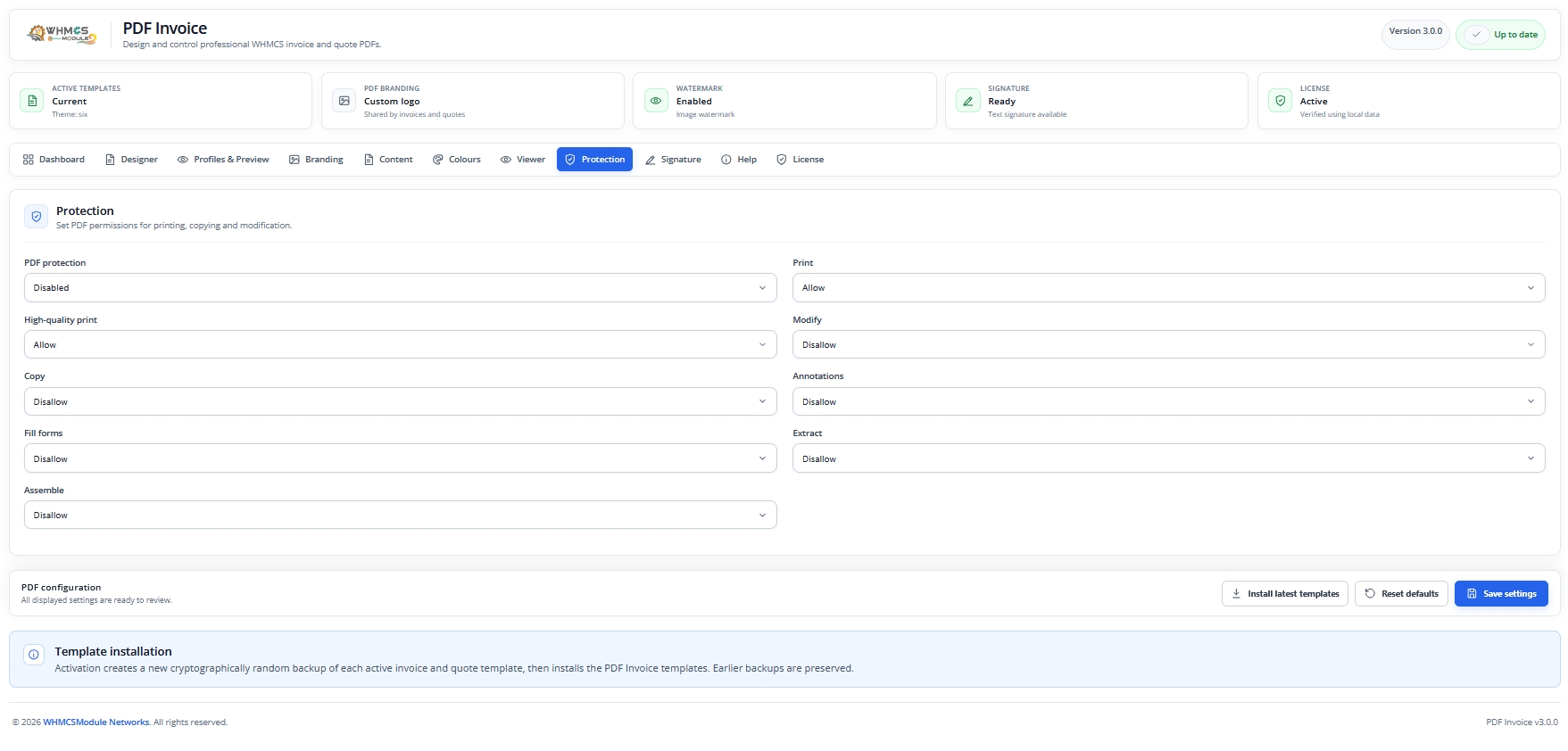Click the Signature pen icon
The height and width of the screenshot is (751, 1568).
(968, 101)
